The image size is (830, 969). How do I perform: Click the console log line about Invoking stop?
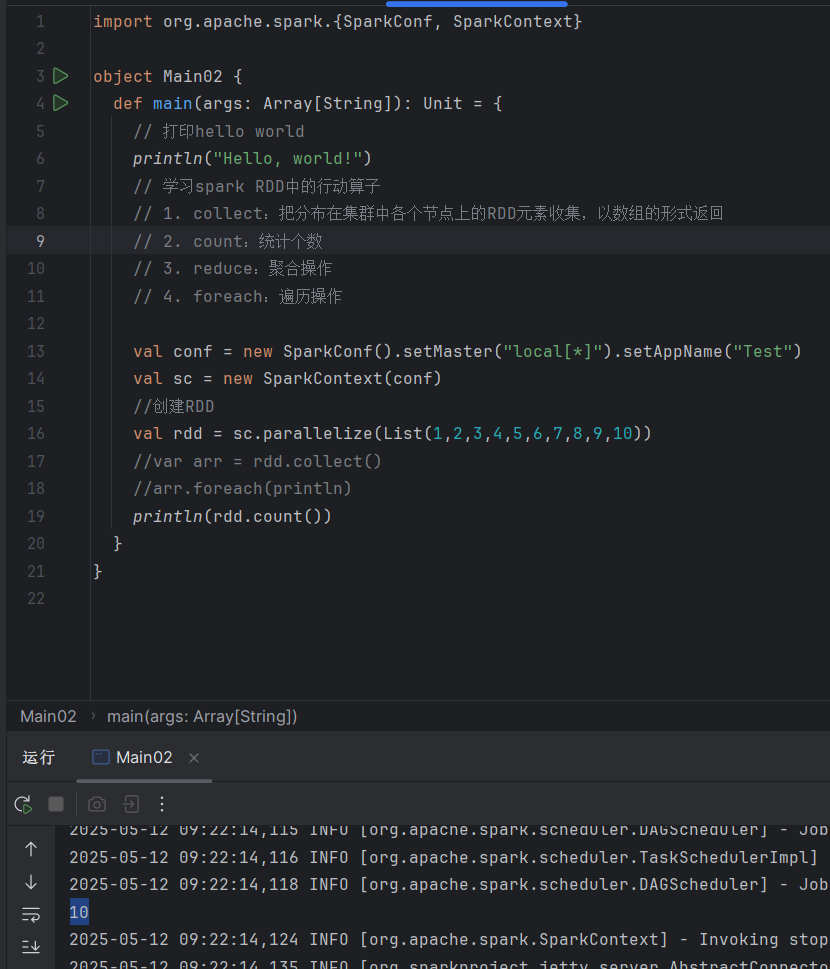tap(448, 939)
